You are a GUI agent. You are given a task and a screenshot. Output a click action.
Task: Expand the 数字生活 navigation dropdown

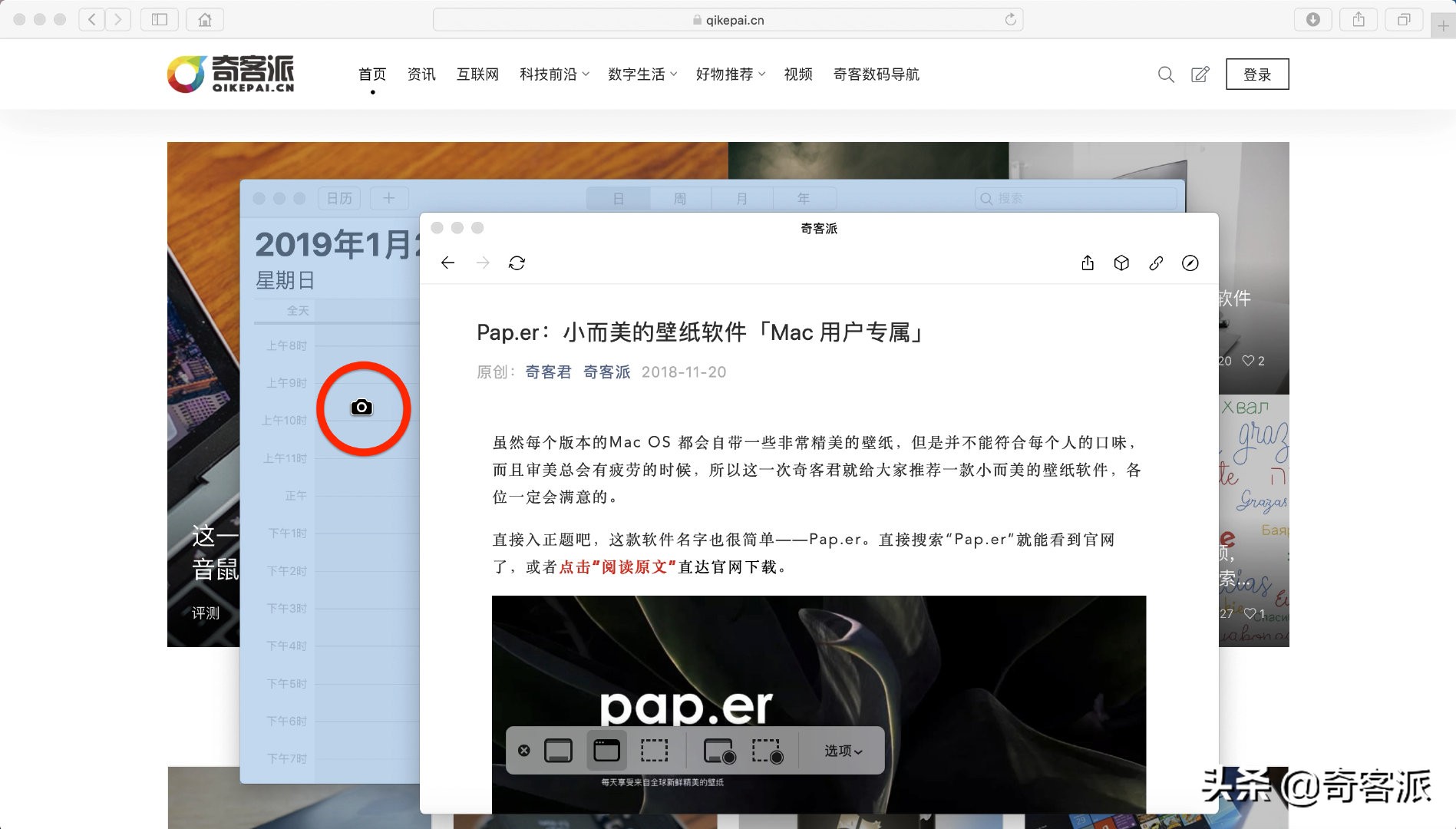(x=642, y=74)
